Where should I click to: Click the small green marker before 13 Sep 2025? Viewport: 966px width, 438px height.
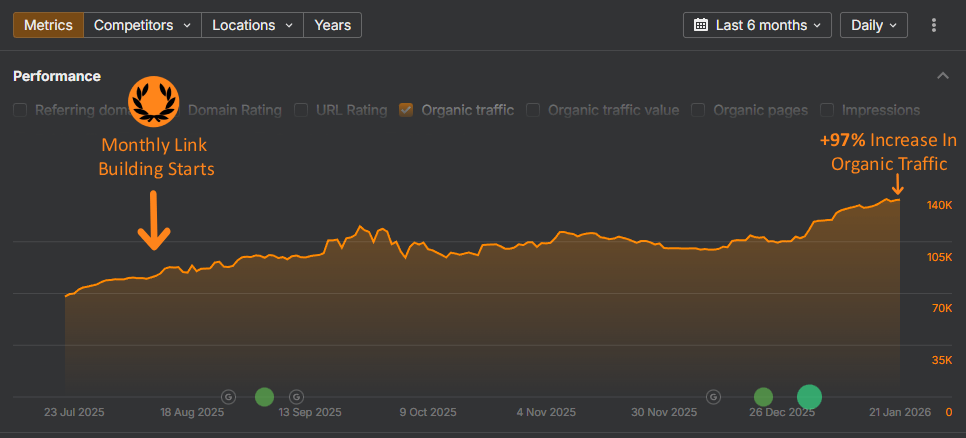(264, 397)
